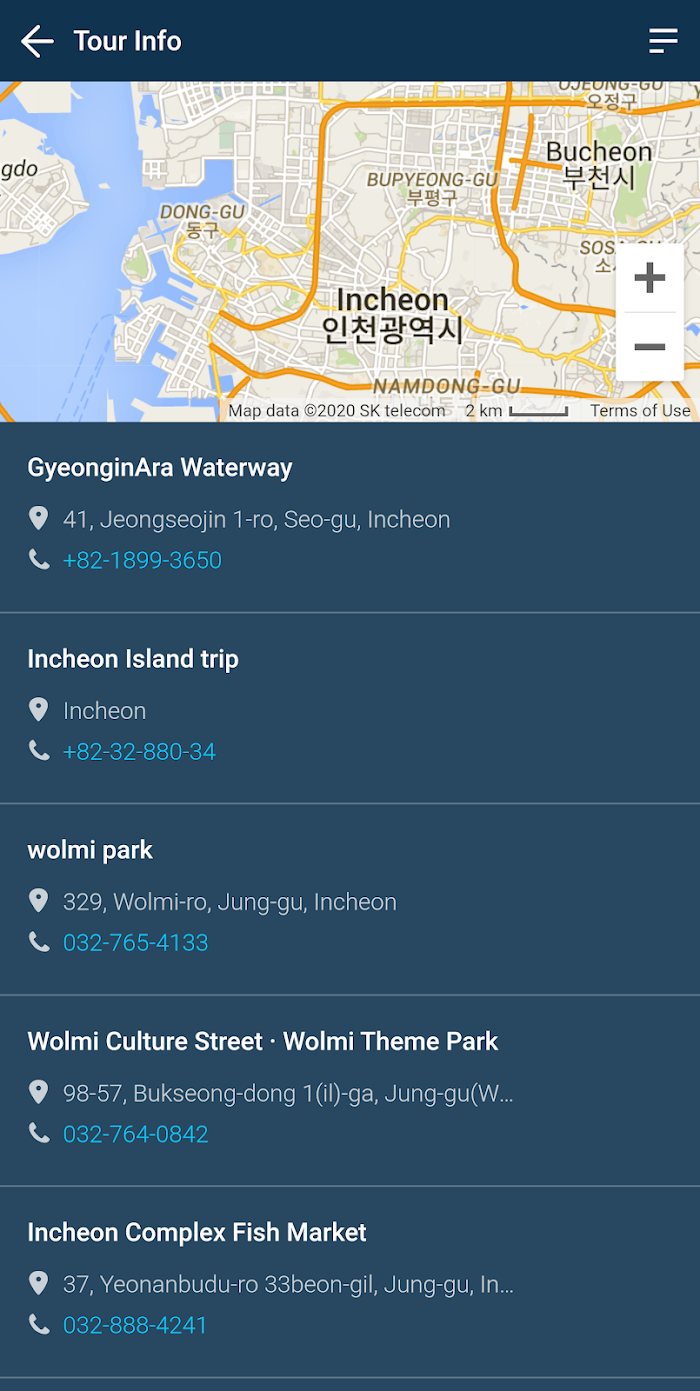Viewport: 700px width, 1391px height.
Task: Call +82-1899-3650 number link
Action: point(142,560)
